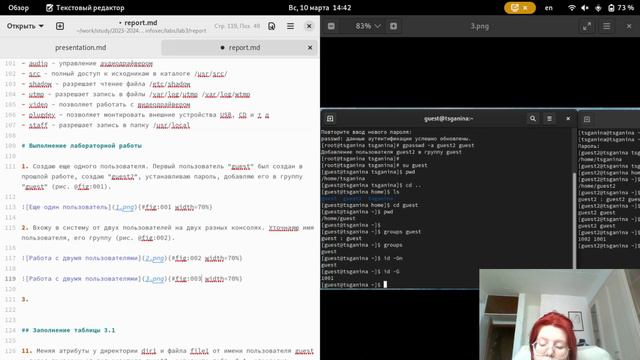This screenshot has height=360, width=640.
Task: Select the report.md tab
Action: tap(240, 48)
